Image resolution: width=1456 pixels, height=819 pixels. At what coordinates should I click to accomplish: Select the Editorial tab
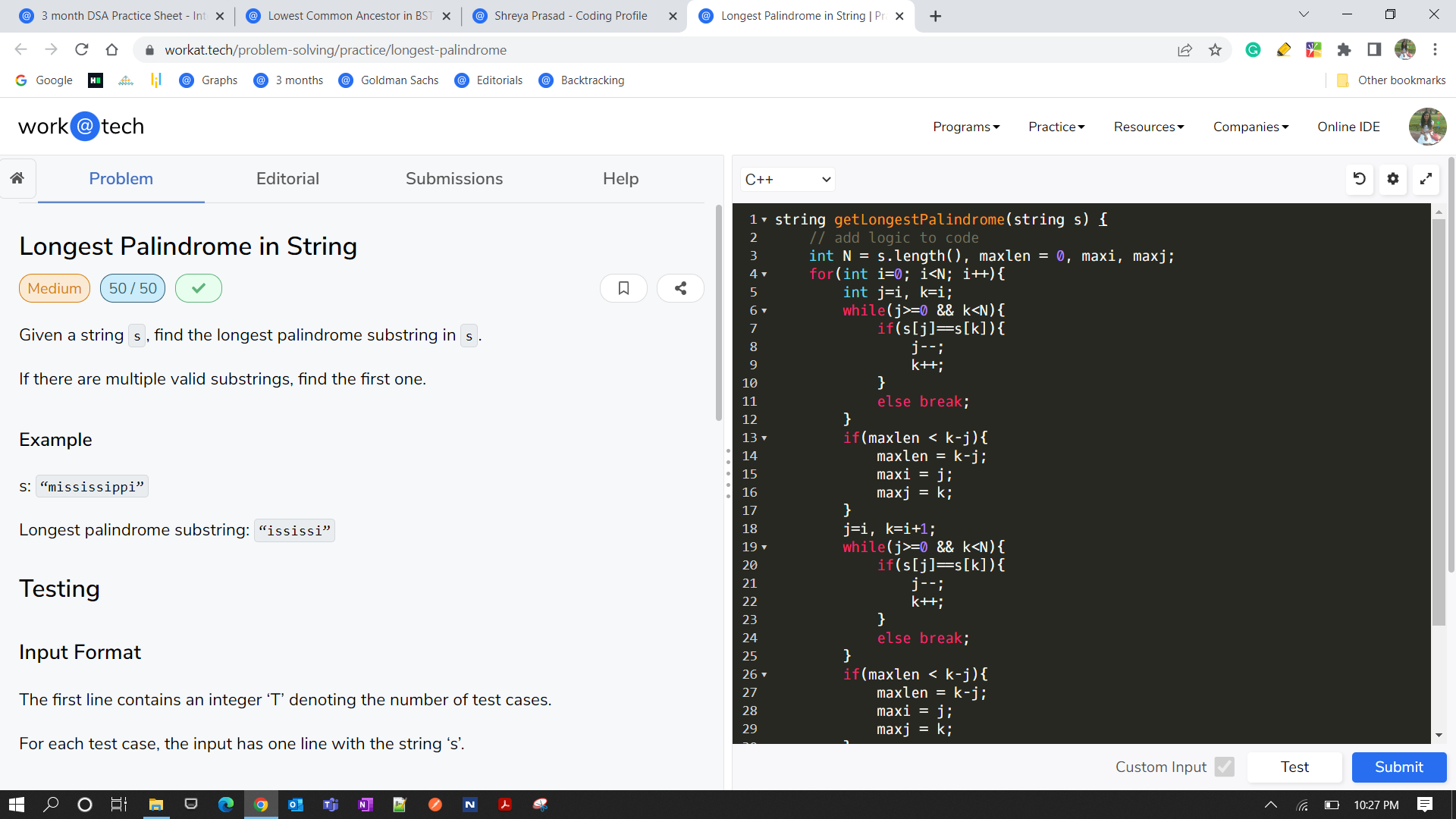pyautogui.click(x=288, y=178)
